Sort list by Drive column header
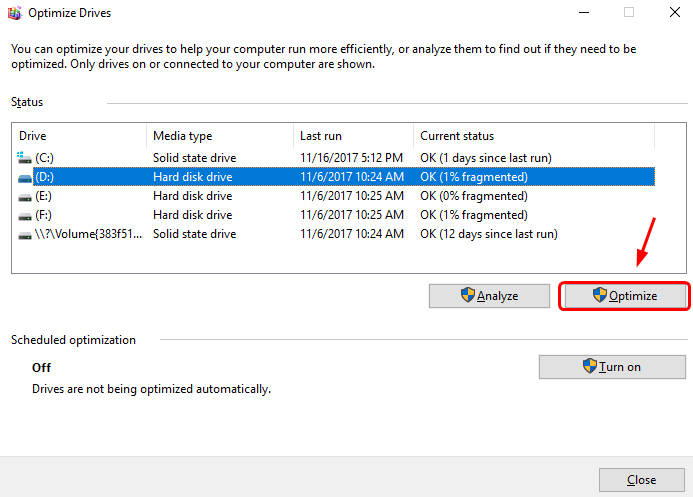693x497 pixels. pyautogui.click(x=80, y=136)
